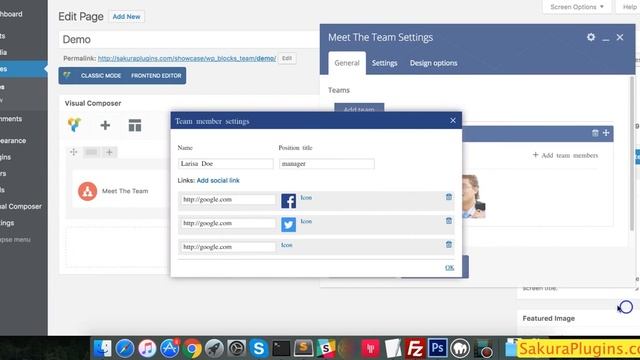Viewport: 640px width, 360px height.
Task: Click Collapse menu in the sidebar
Action: coord(15,240)
